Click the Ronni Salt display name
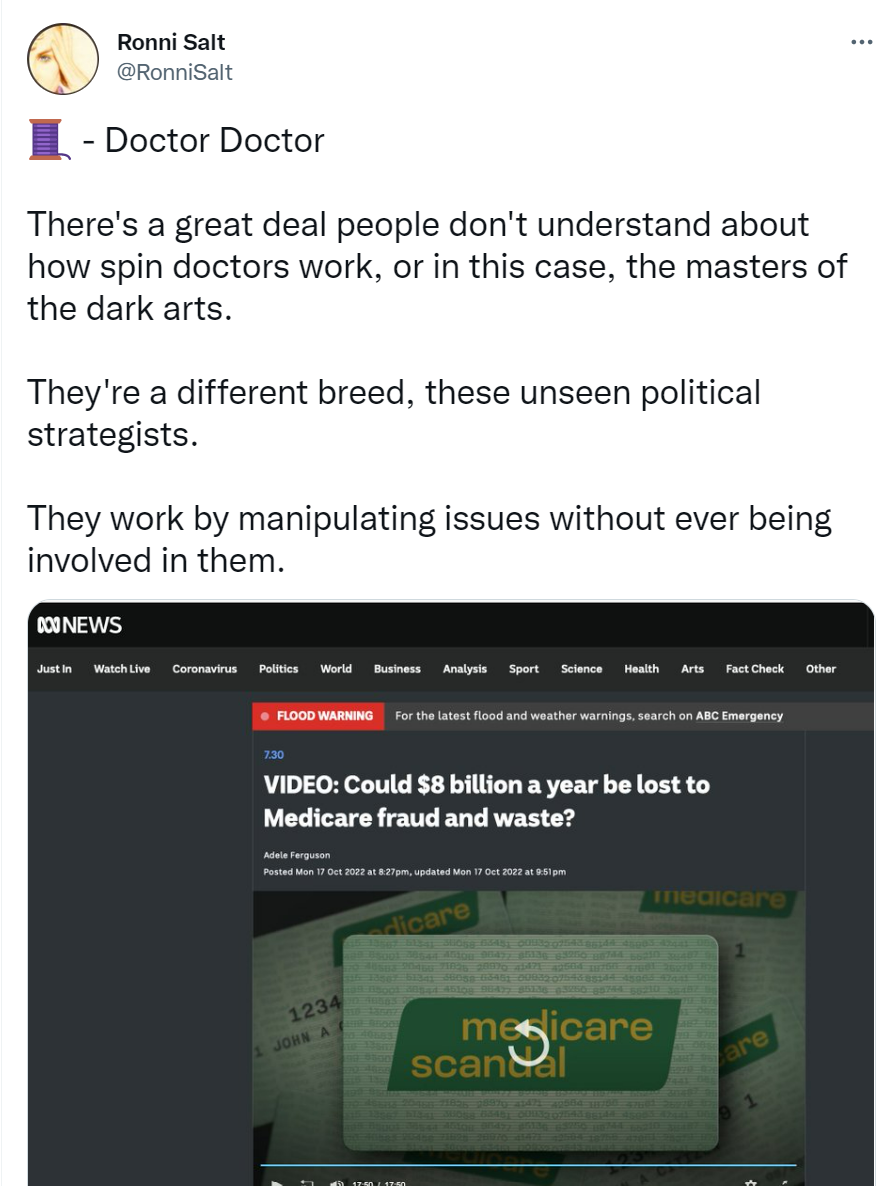 (x=171, y=42)
